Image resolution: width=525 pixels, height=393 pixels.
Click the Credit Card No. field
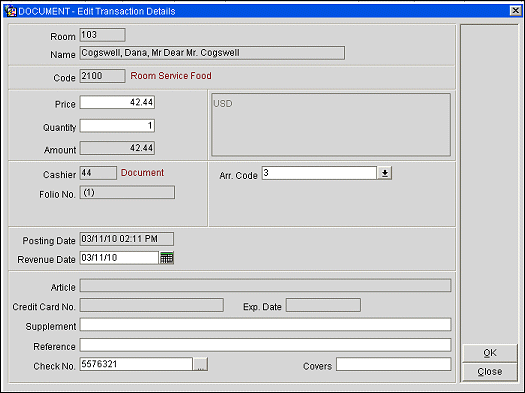click(x=152, y=305)
